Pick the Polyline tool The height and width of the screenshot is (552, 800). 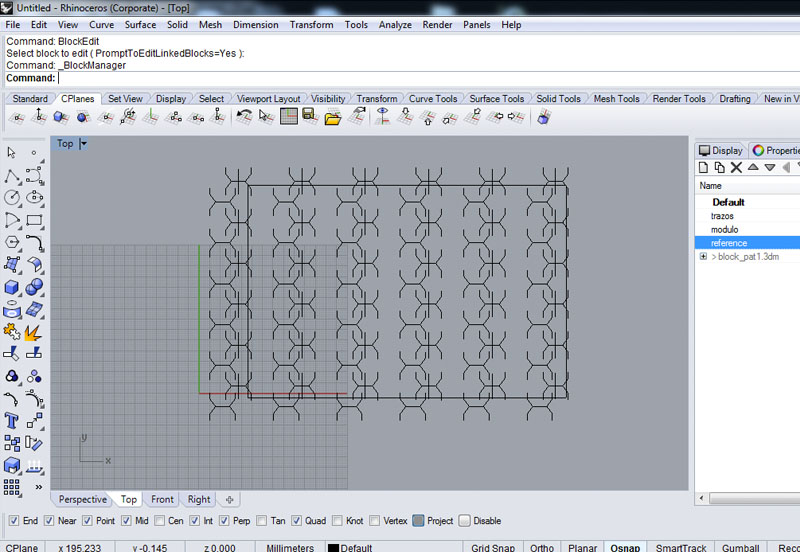tap(12, 177)
